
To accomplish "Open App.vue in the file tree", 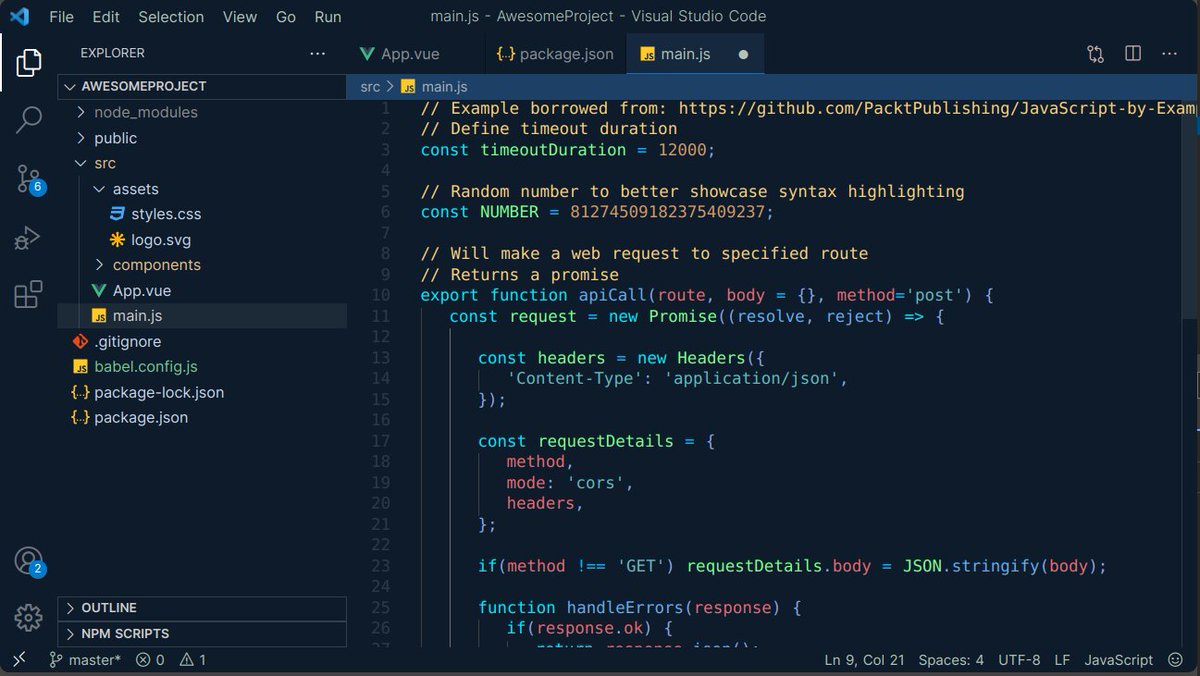I will coord(202,291).
